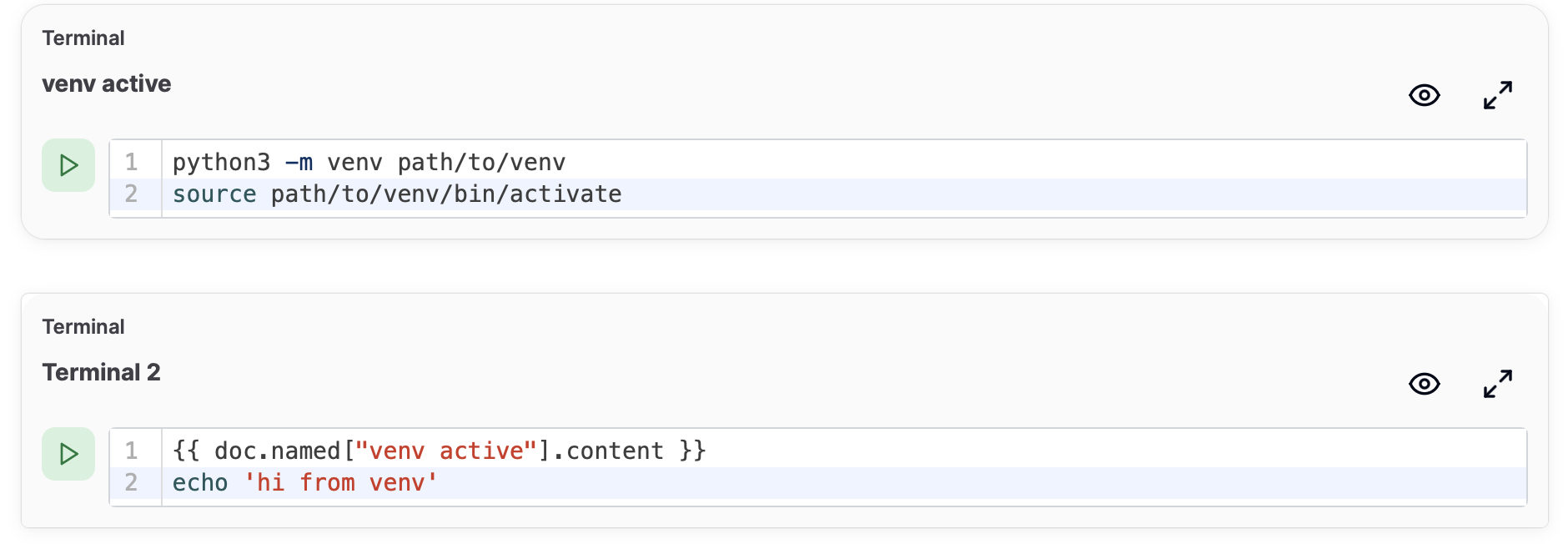Toggle visibility eye for Terminal 2 block
The image size is (1568, 544).
coord(1424,384)
